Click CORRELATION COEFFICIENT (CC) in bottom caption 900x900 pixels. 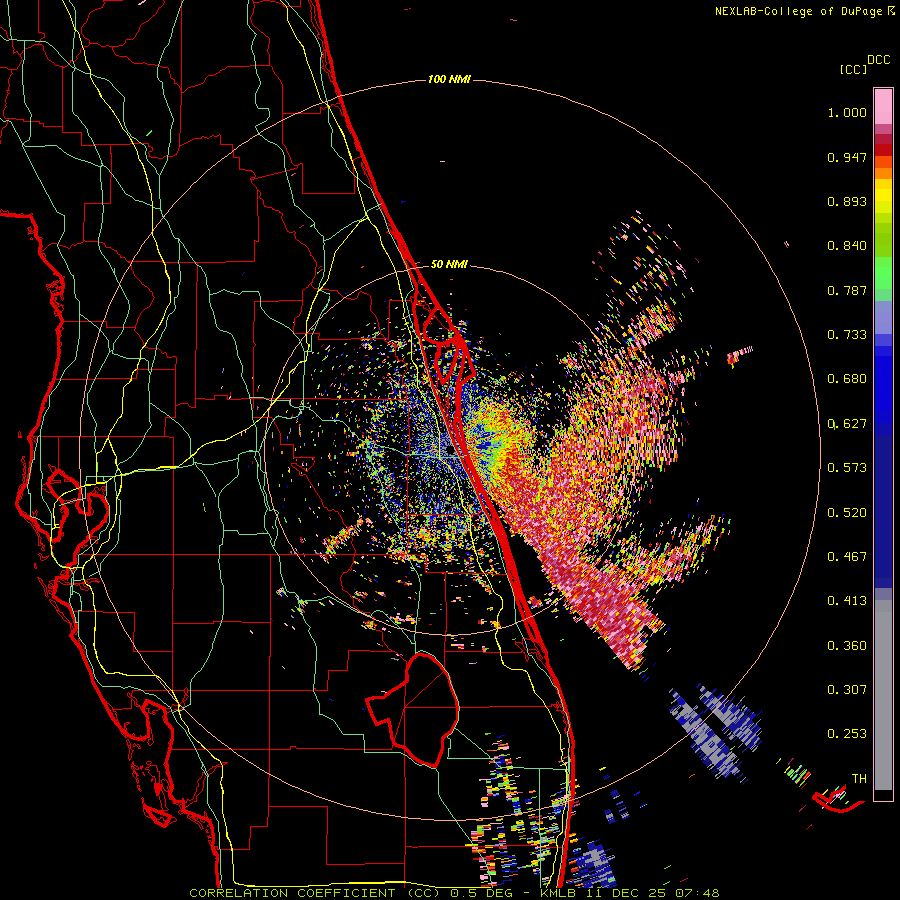(x=315, y=893)
